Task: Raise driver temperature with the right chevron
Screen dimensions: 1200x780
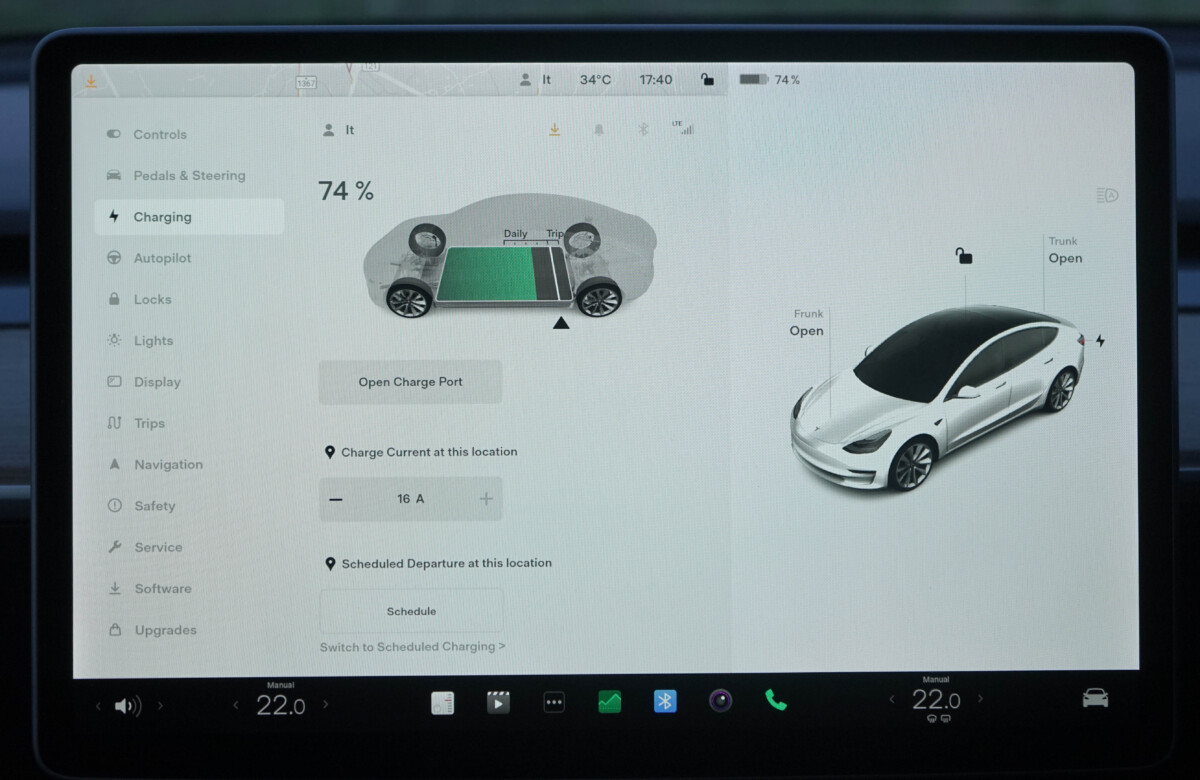Action: (325, 705)
